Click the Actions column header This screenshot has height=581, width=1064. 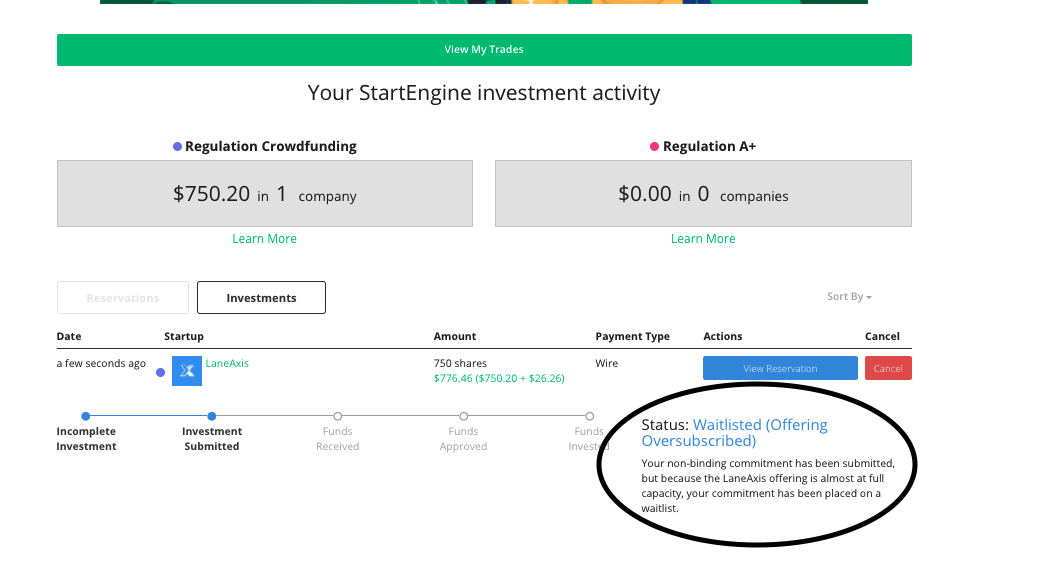click(723, 336)
